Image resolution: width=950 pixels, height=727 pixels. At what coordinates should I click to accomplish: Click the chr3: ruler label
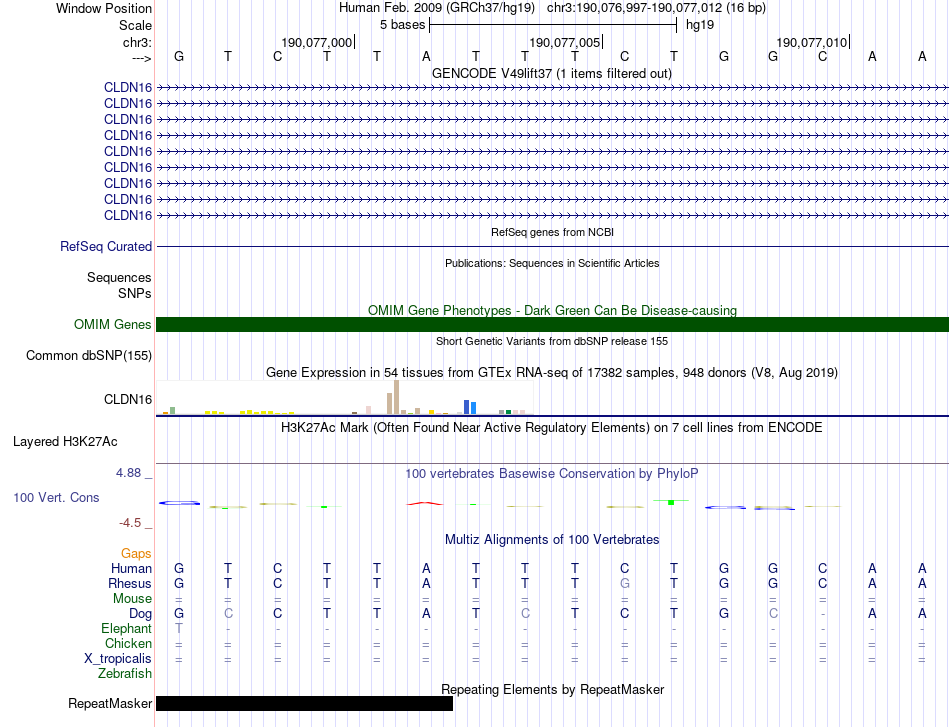click(137, 42)
